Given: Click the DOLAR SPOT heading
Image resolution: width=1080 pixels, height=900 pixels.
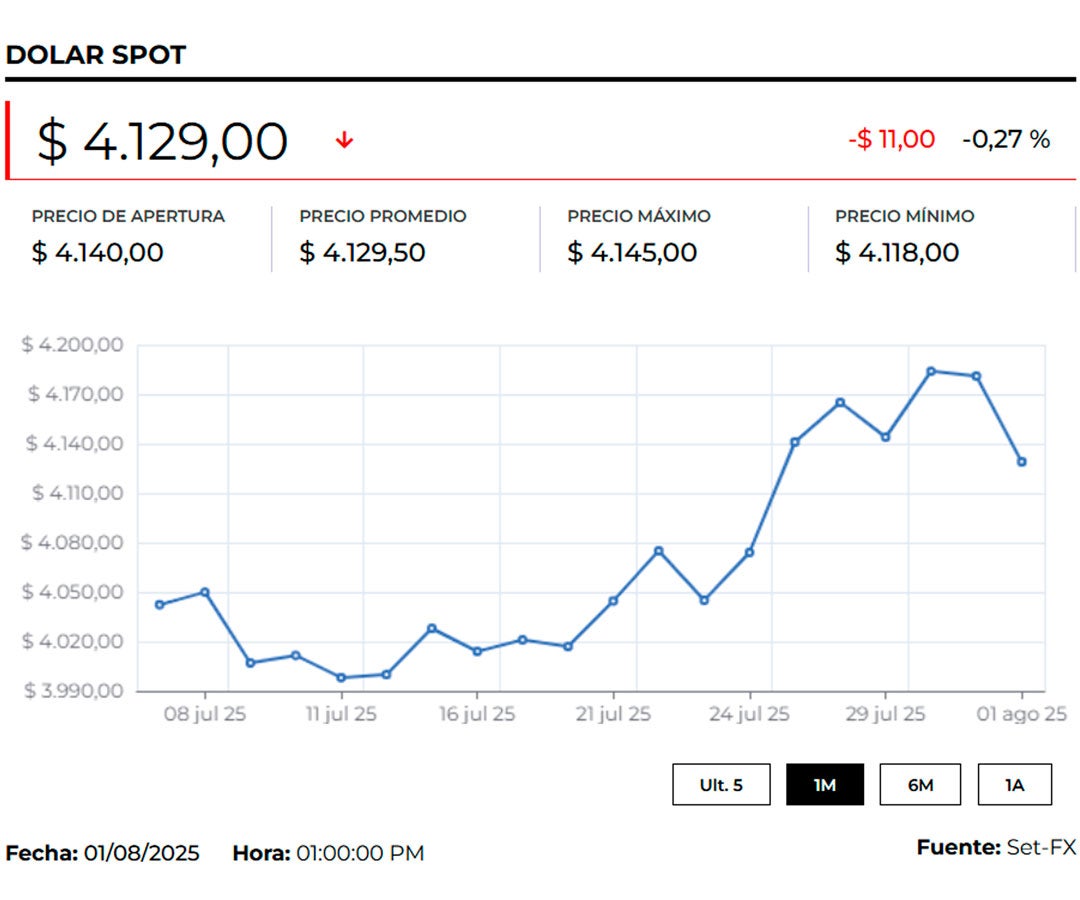Looking at the screenshot, I should click(96, 55).
